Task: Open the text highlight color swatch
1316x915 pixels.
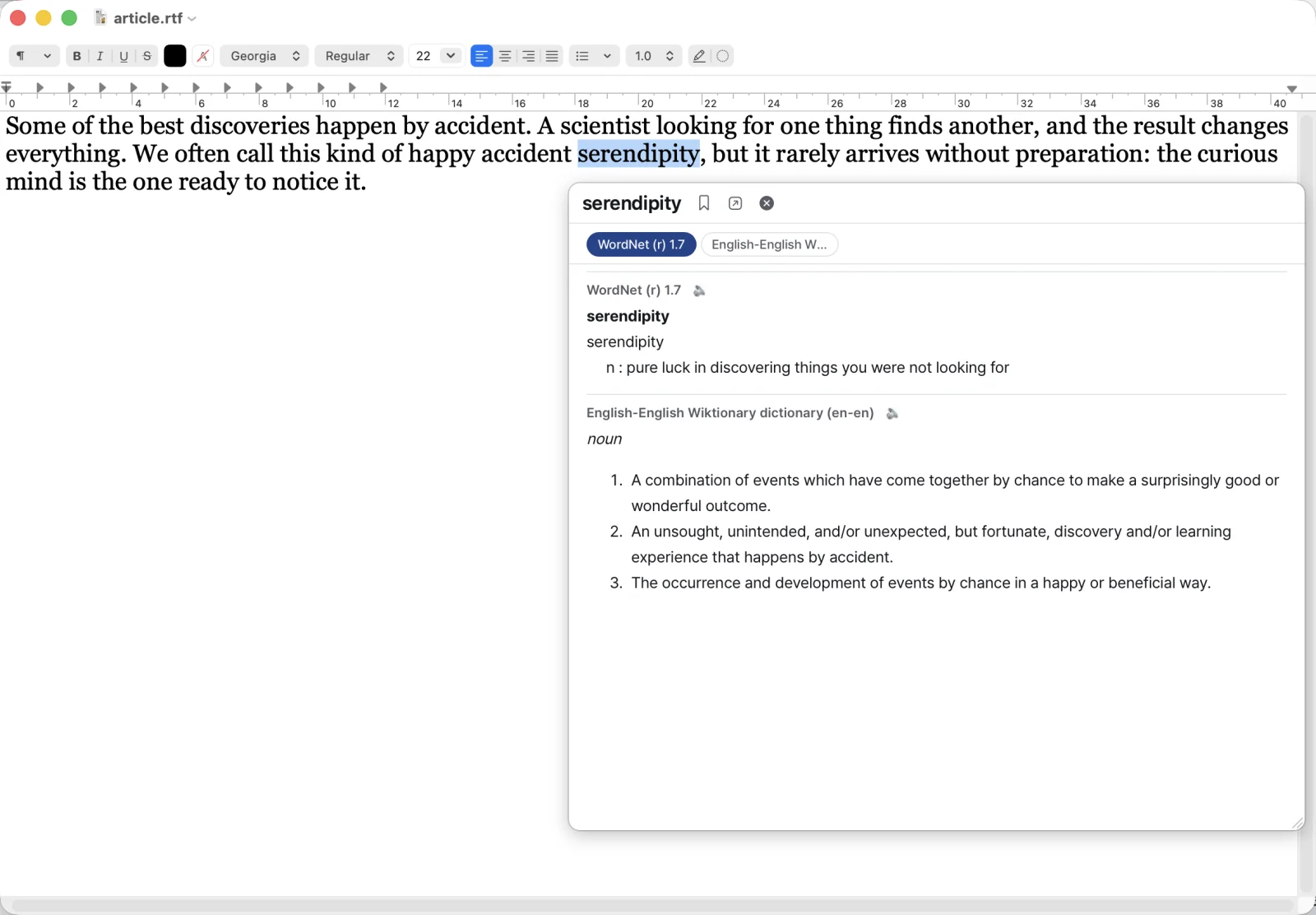Action: [203, 56]
